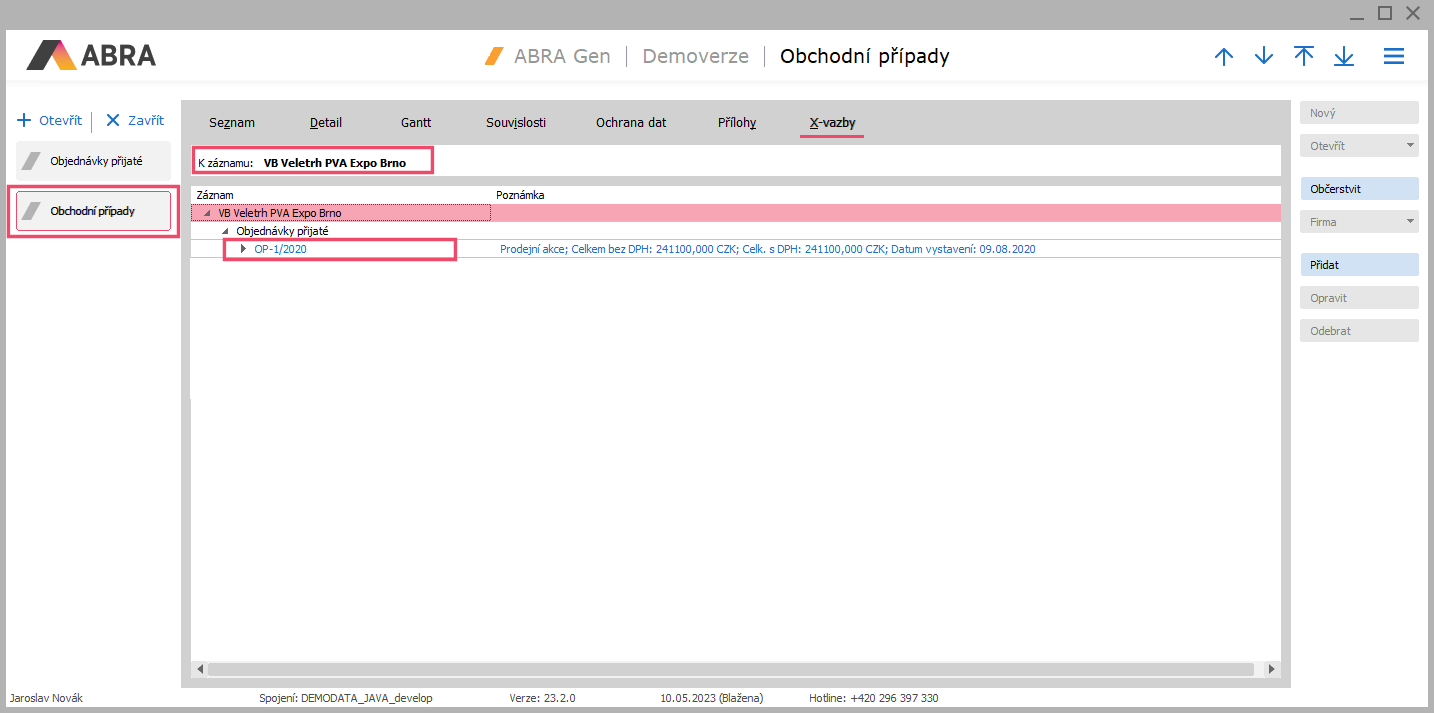Click the horizontal scrollbar right arrow
This screenshot has width=1434, height=713.
[x=1271, y=669]
